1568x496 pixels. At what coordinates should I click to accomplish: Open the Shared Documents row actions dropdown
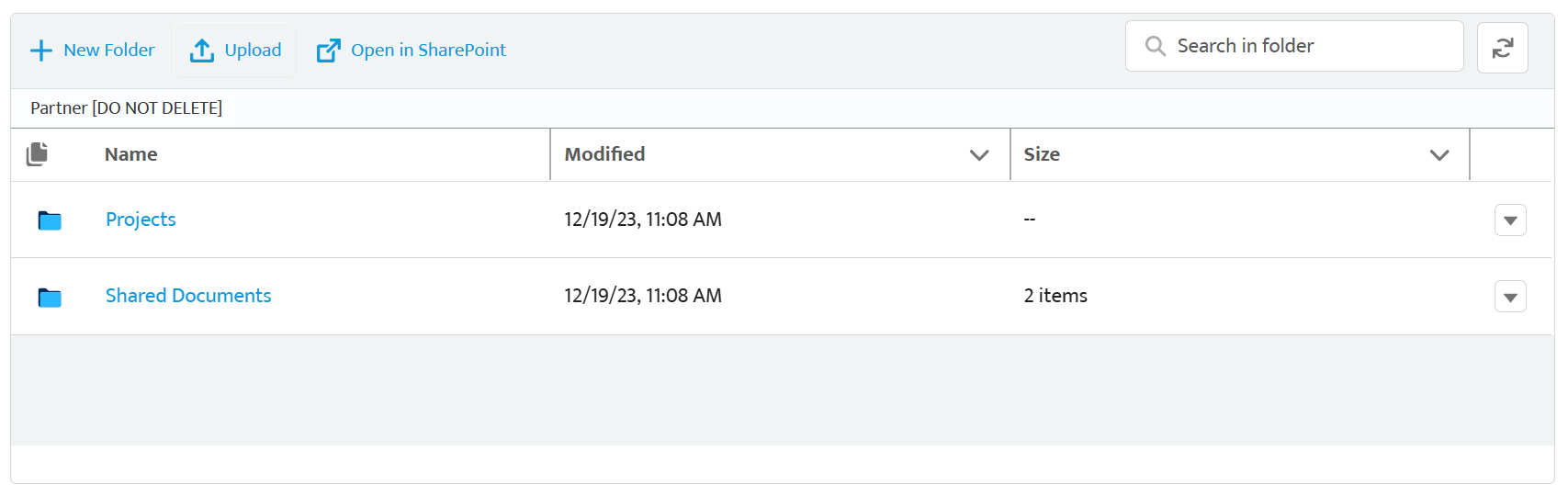pyautogui.click(x=1510, y=297)
